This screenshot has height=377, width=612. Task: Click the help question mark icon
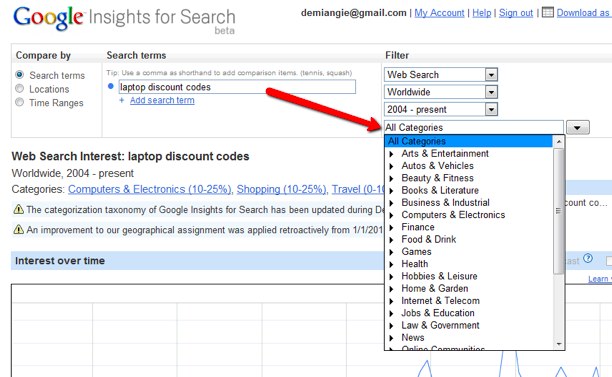[588, 258]
